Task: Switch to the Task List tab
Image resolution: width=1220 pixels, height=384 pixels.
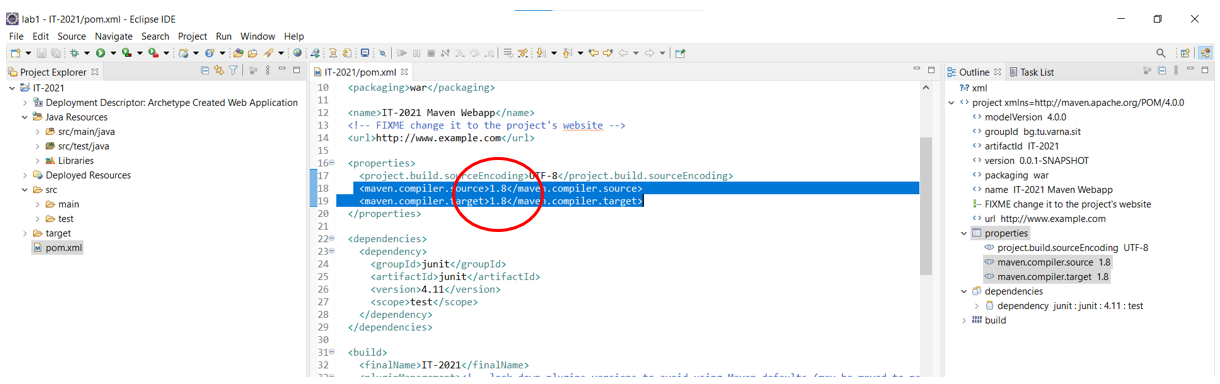Action: click(x=1031, y=72)
